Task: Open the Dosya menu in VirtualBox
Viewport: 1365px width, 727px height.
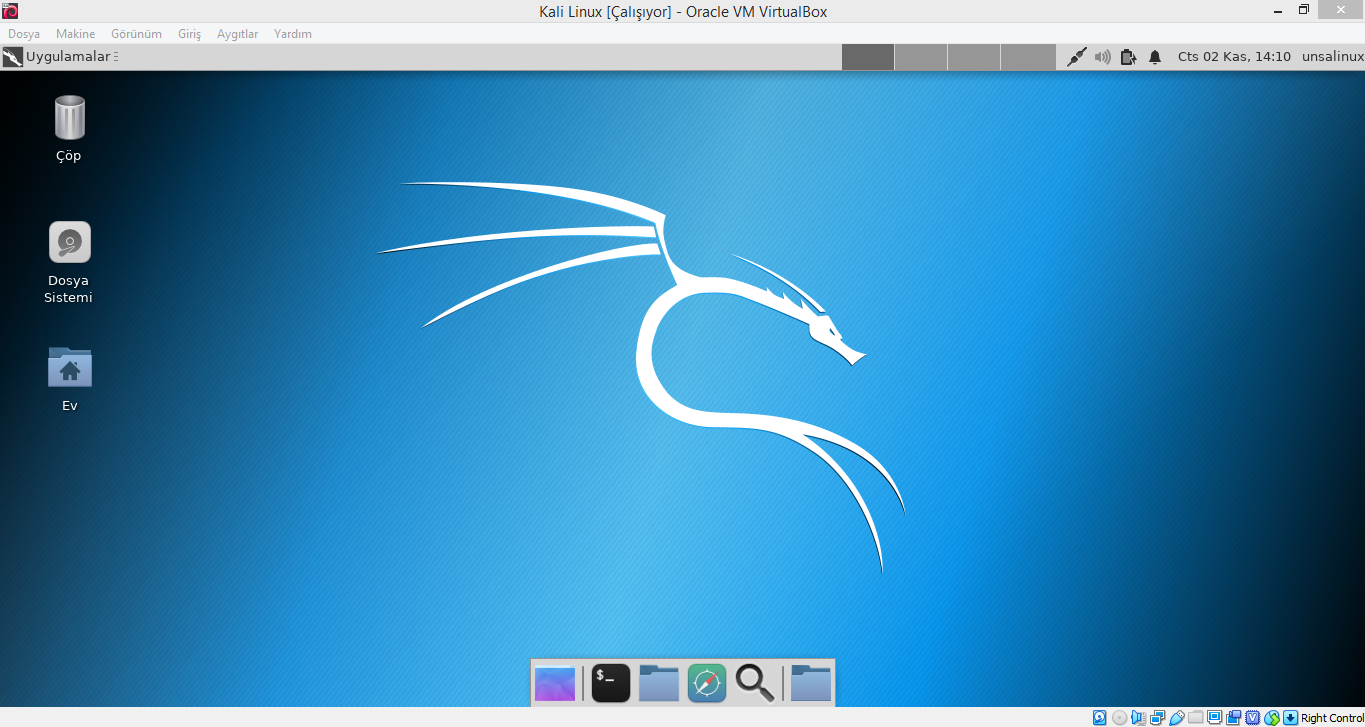Action: click(24, 34)
